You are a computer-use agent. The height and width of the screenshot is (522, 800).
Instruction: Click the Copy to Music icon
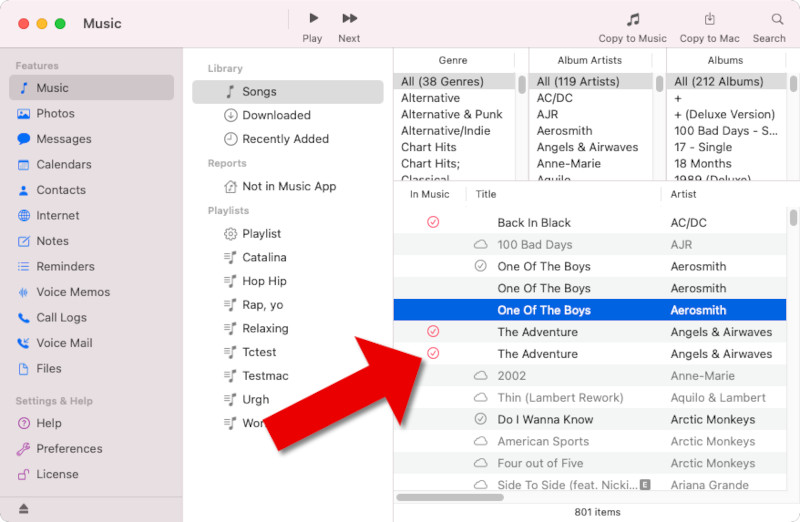633,20
